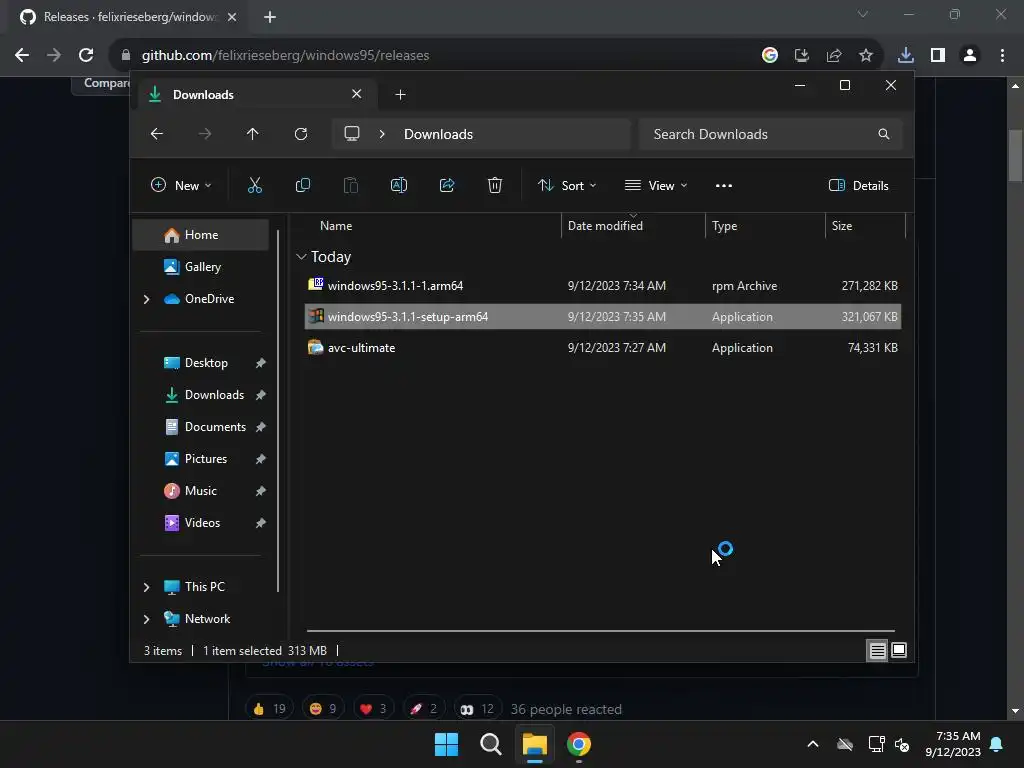Show hidden icons in system tray
The height and width of the screenshot is (768, 1024).
coord(812,744)
